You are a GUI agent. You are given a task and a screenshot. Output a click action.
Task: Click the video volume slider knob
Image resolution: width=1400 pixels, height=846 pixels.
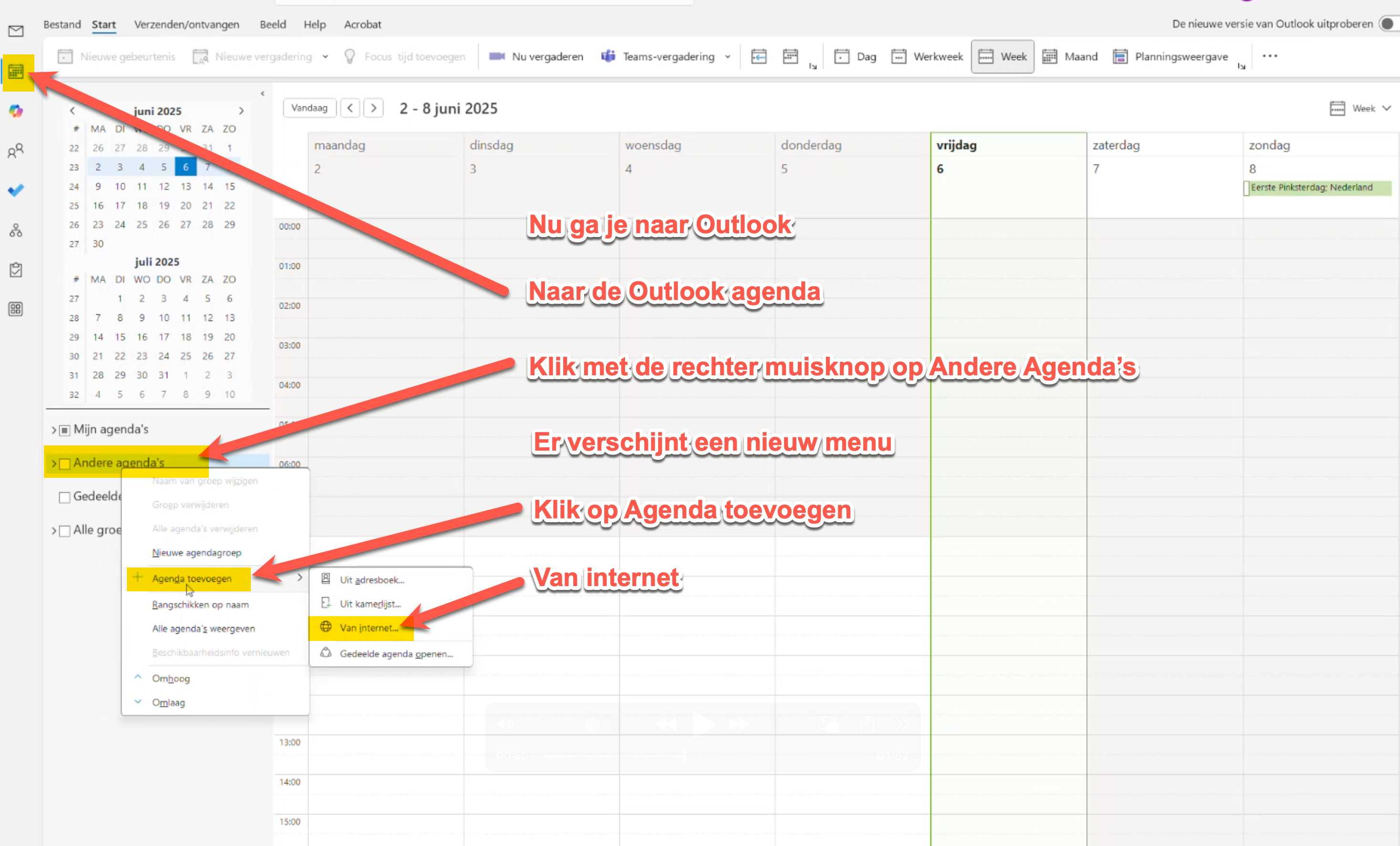[x=593, y=724]
